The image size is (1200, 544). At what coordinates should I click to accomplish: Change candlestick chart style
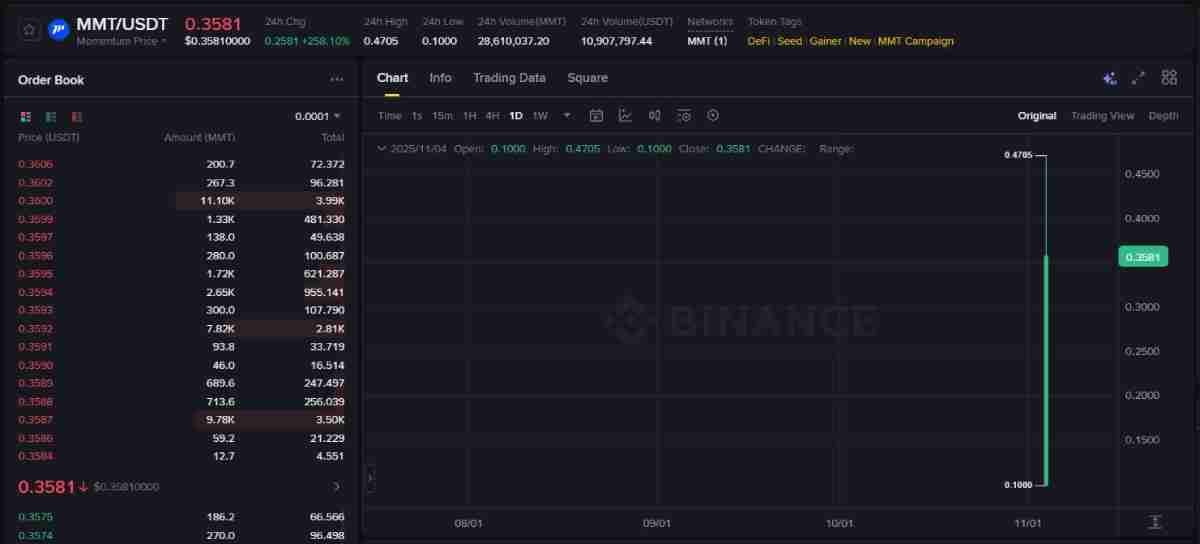coord(654,116)
